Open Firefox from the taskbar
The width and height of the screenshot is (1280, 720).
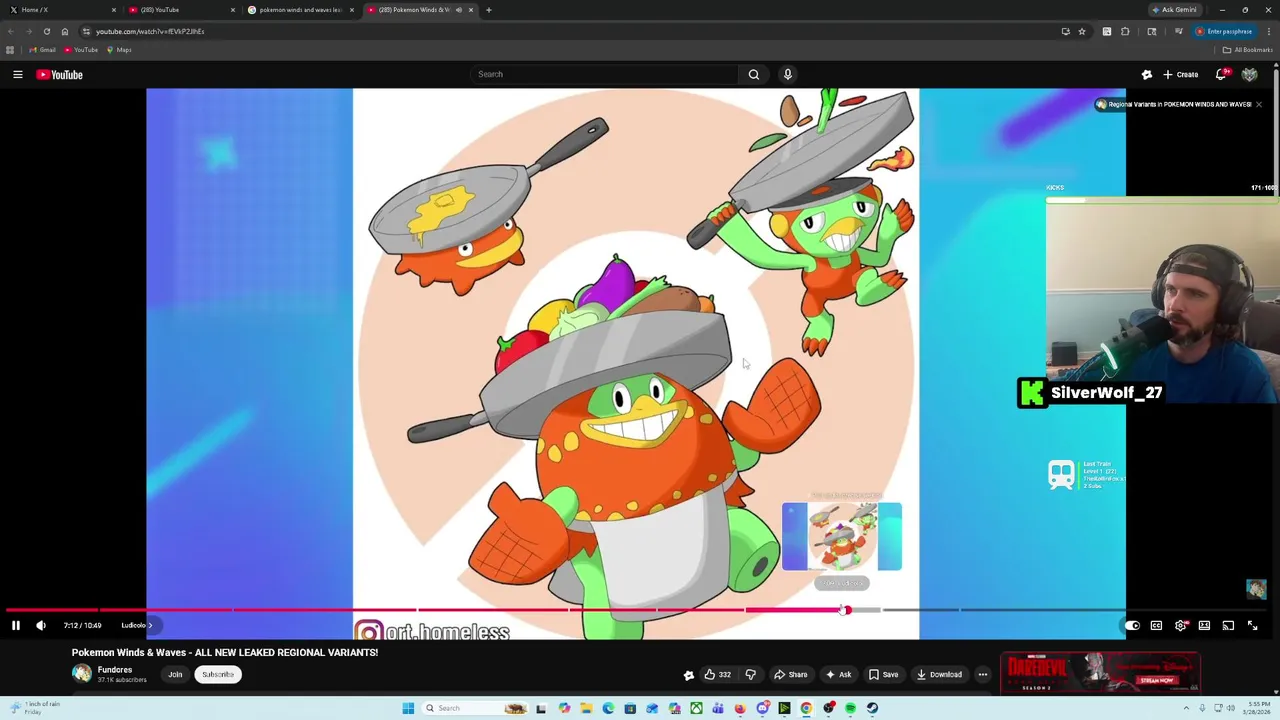pyautogui.click(x=740, y=708)
